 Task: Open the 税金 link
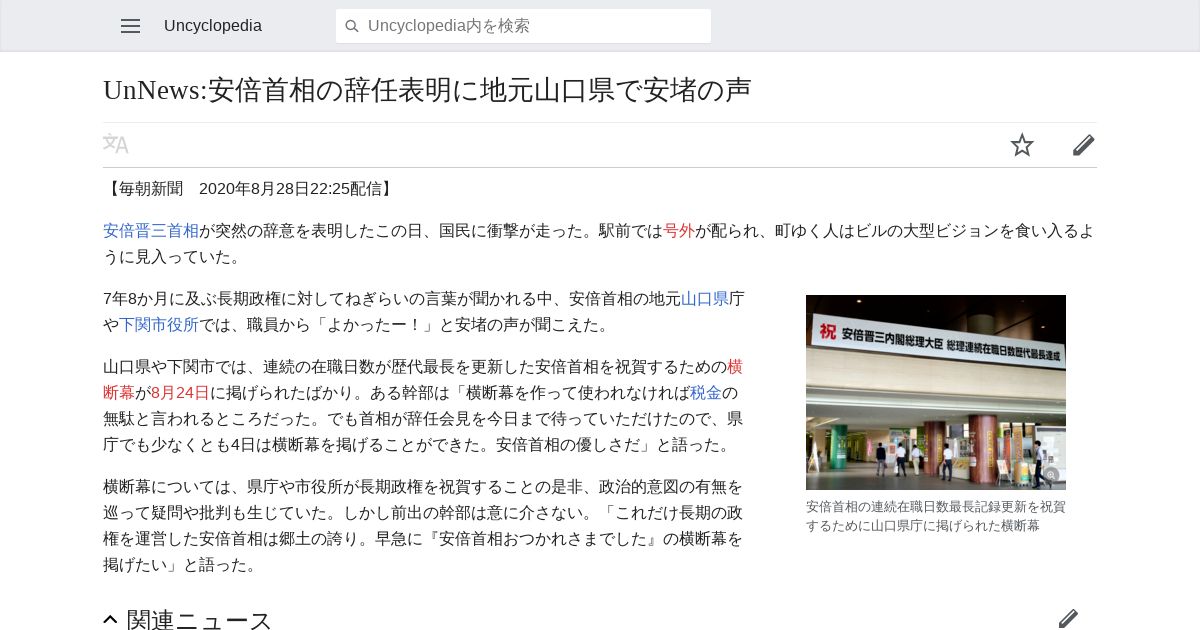[706, 393]
